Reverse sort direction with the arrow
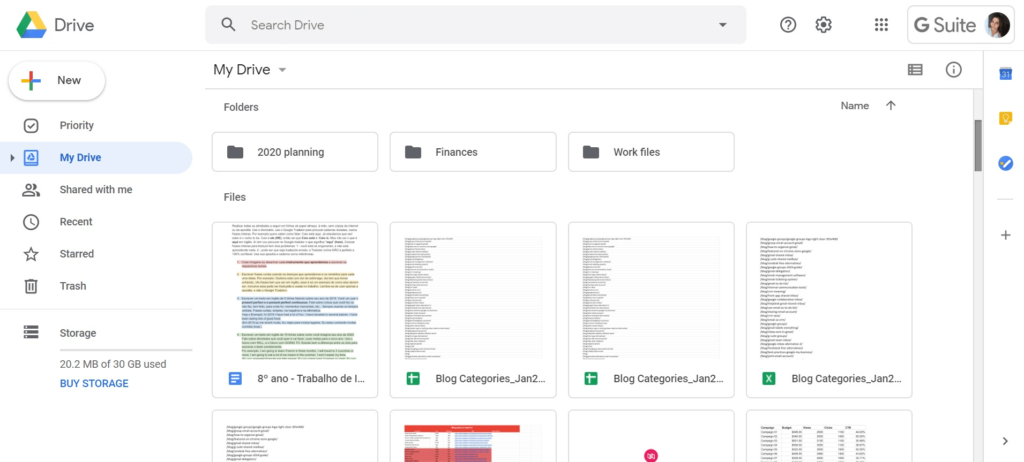Screen dimensions: 1024x462 pos(891,106)
